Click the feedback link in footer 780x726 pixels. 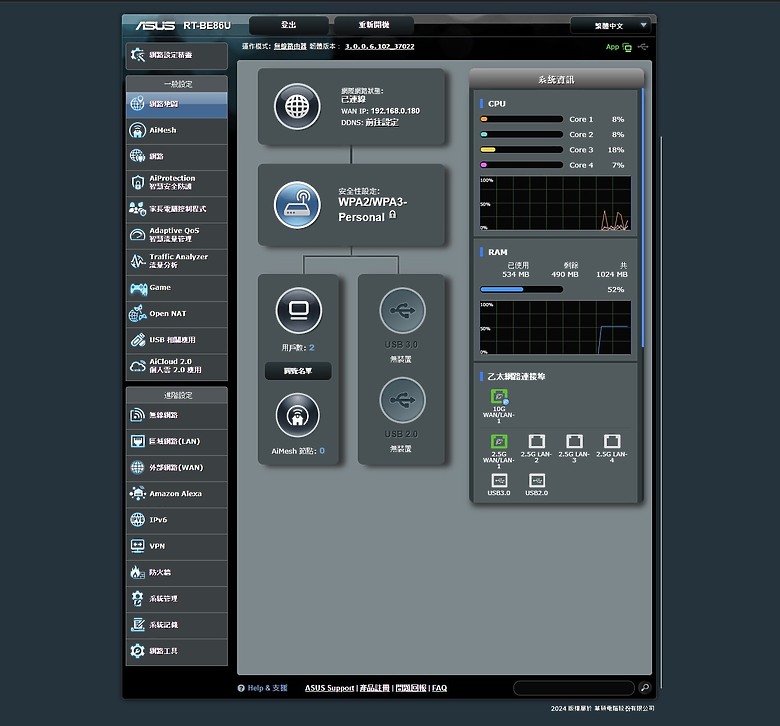point(411,688)
